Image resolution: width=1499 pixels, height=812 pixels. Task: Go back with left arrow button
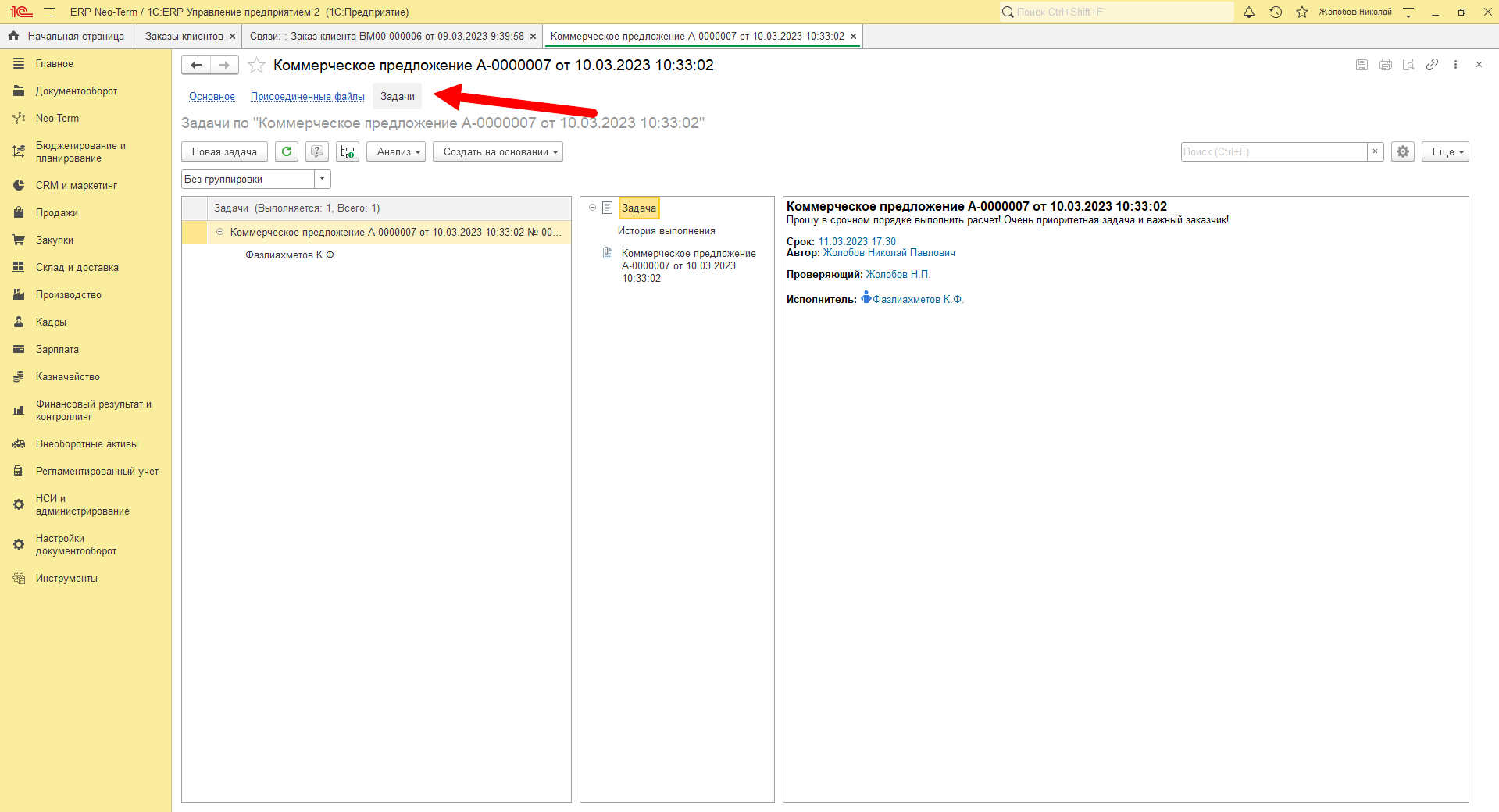pyautogui.click(x=196, y=66)
